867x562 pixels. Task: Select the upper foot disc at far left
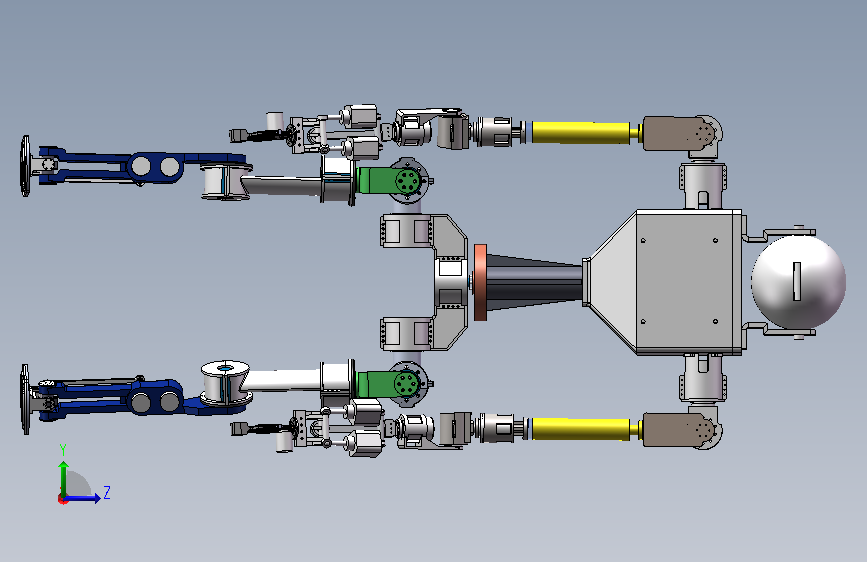point(25,166)
